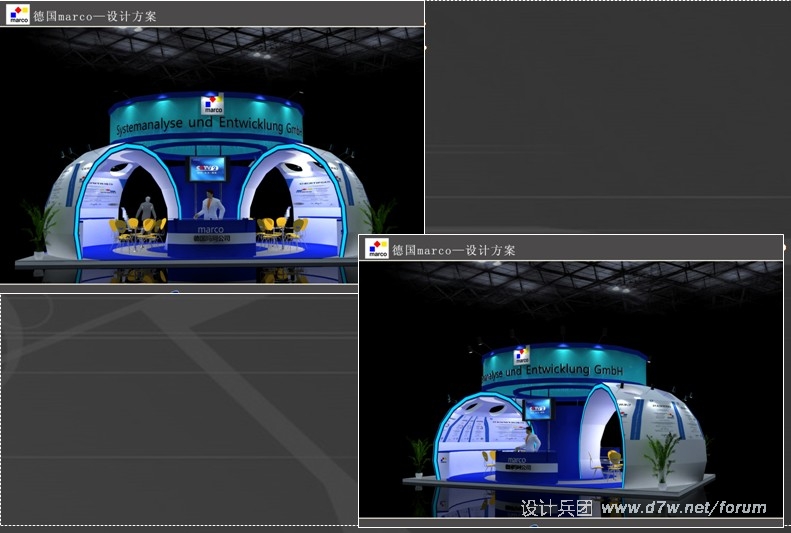Click the yellow chairs under the front-view right arch

[280, 229]
